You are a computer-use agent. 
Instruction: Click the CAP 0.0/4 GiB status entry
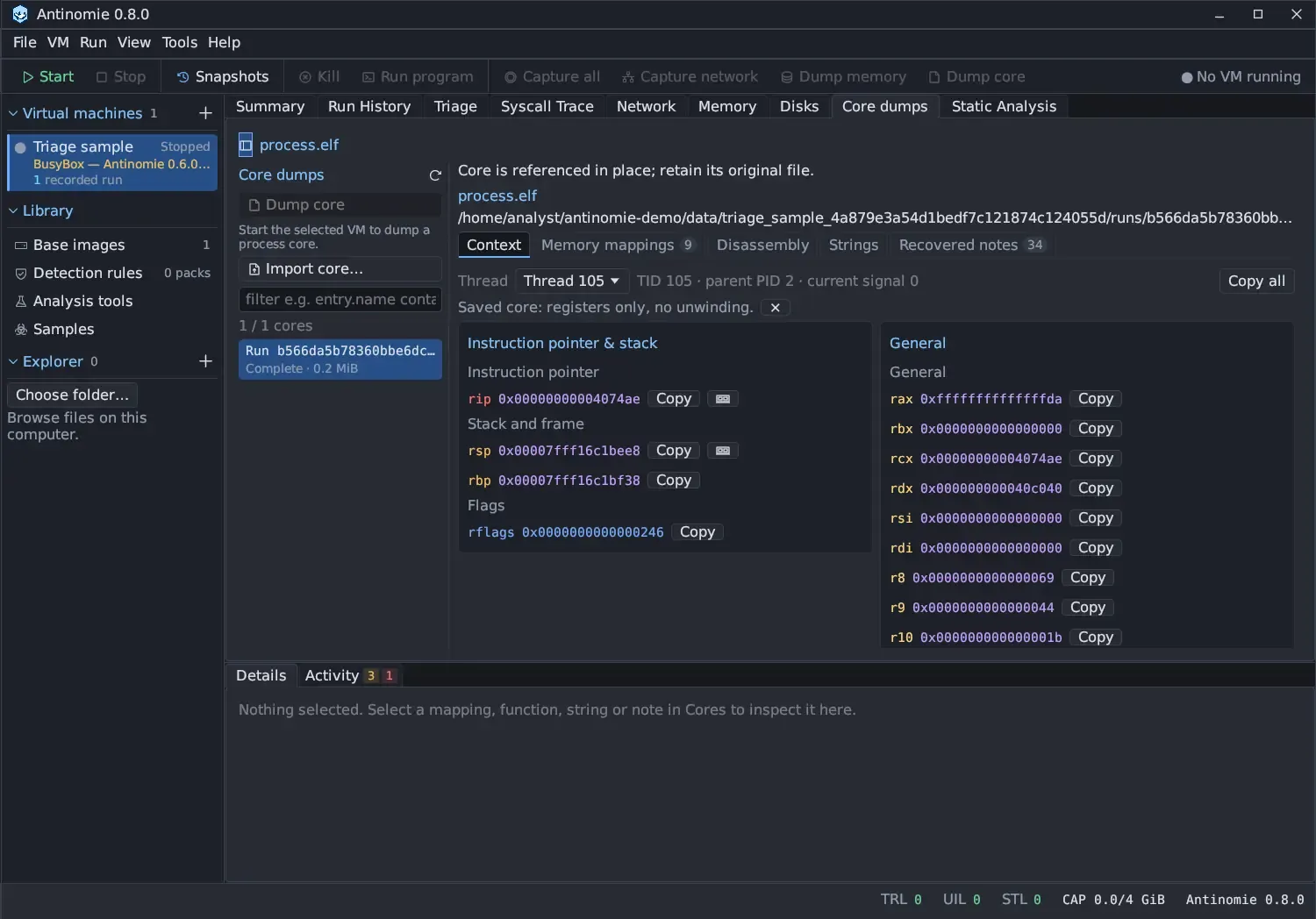(1113, 900)
